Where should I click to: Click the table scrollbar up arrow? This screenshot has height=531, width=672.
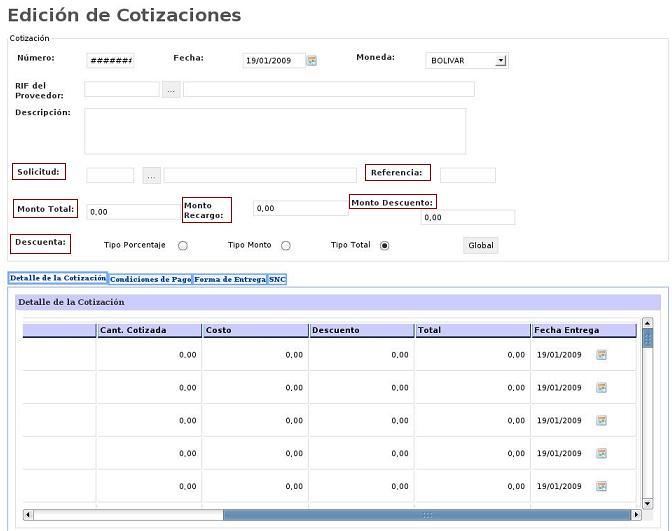click(x=647, y=323)
